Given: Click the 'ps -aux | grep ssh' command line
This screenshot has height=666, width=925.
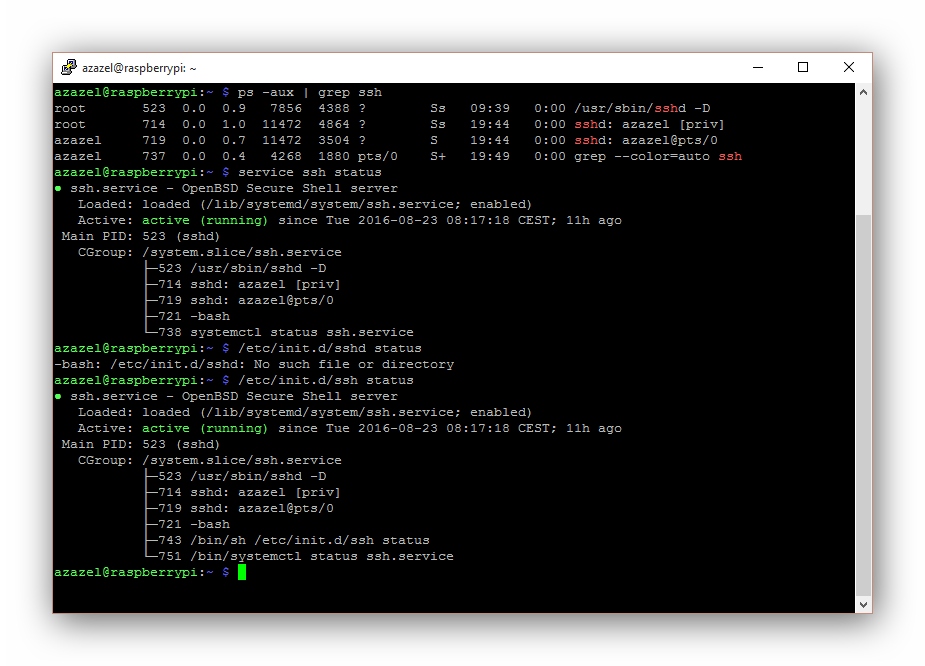Looking at the screenshot, I should pyautogui.click(x=309, y=92).
